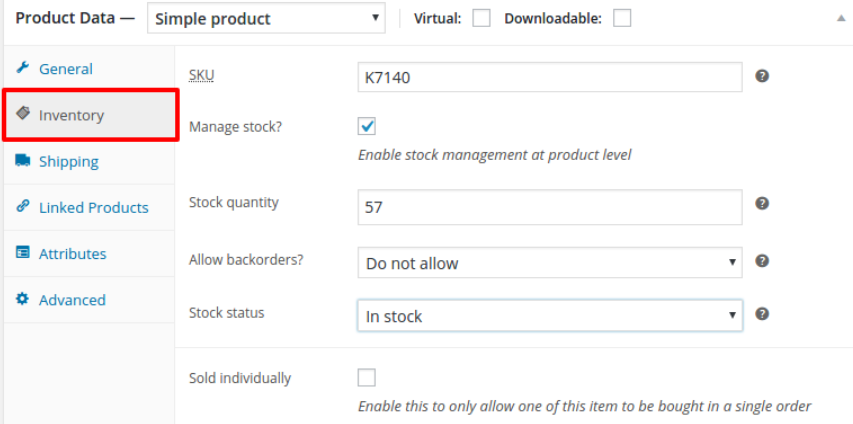
Task: Switch to the Inventory tab
Action: click(90, 115)
